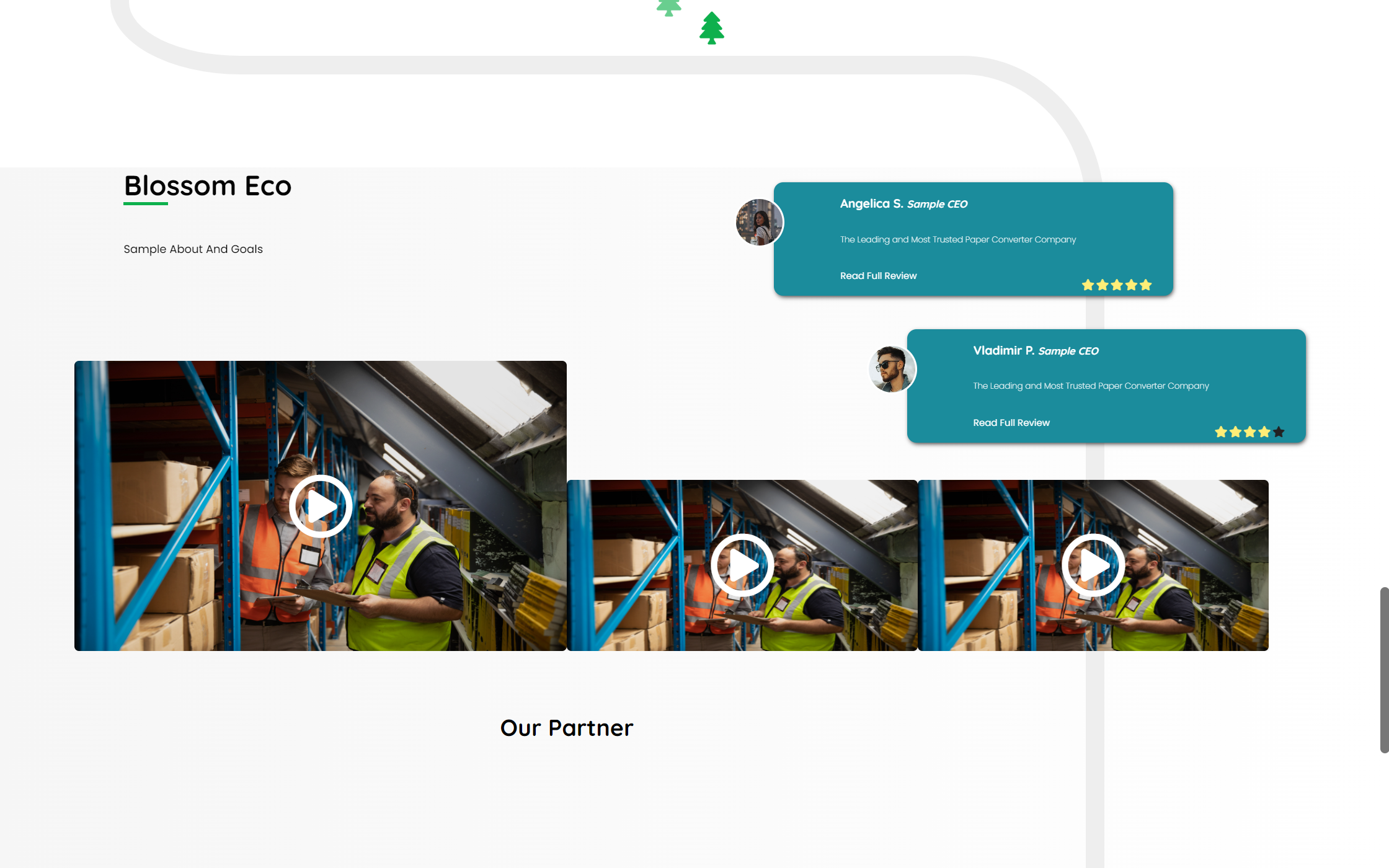Click Angelica S. profile avatar
Image resolution: width=1389 pixels, height=868 pixels.
(760, 222)
